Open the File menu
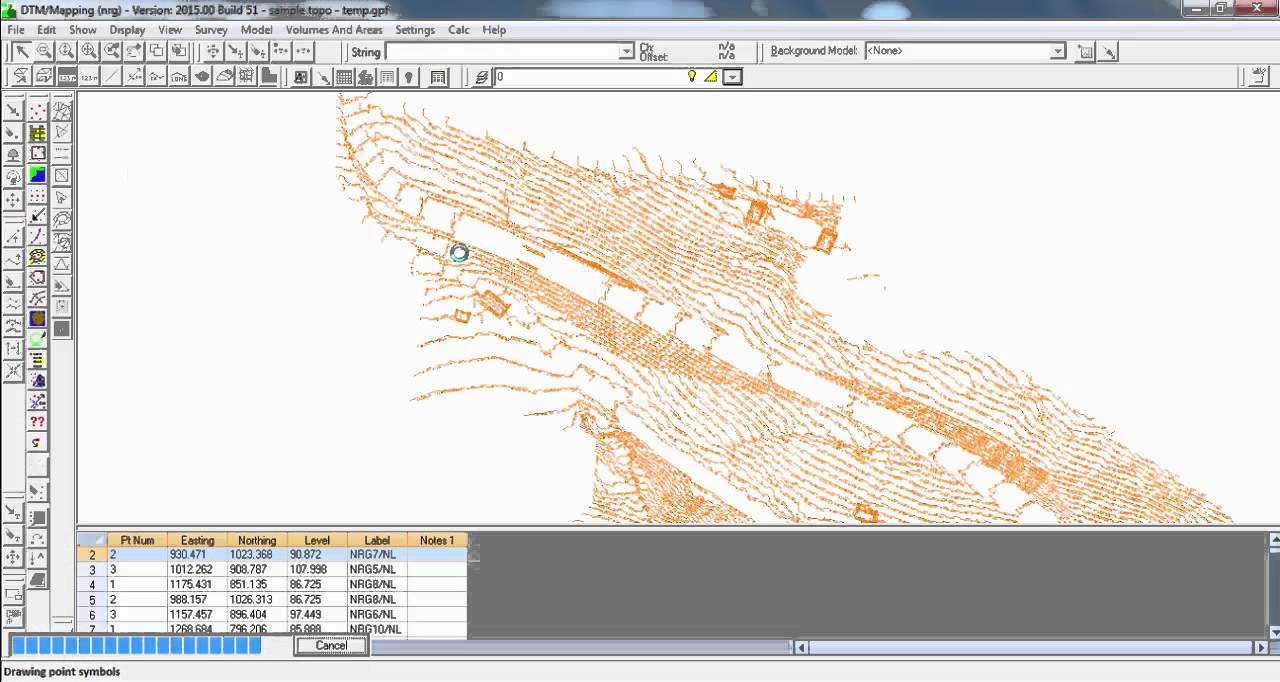Viewport: 1280px width, 682px height. (16, 30)
